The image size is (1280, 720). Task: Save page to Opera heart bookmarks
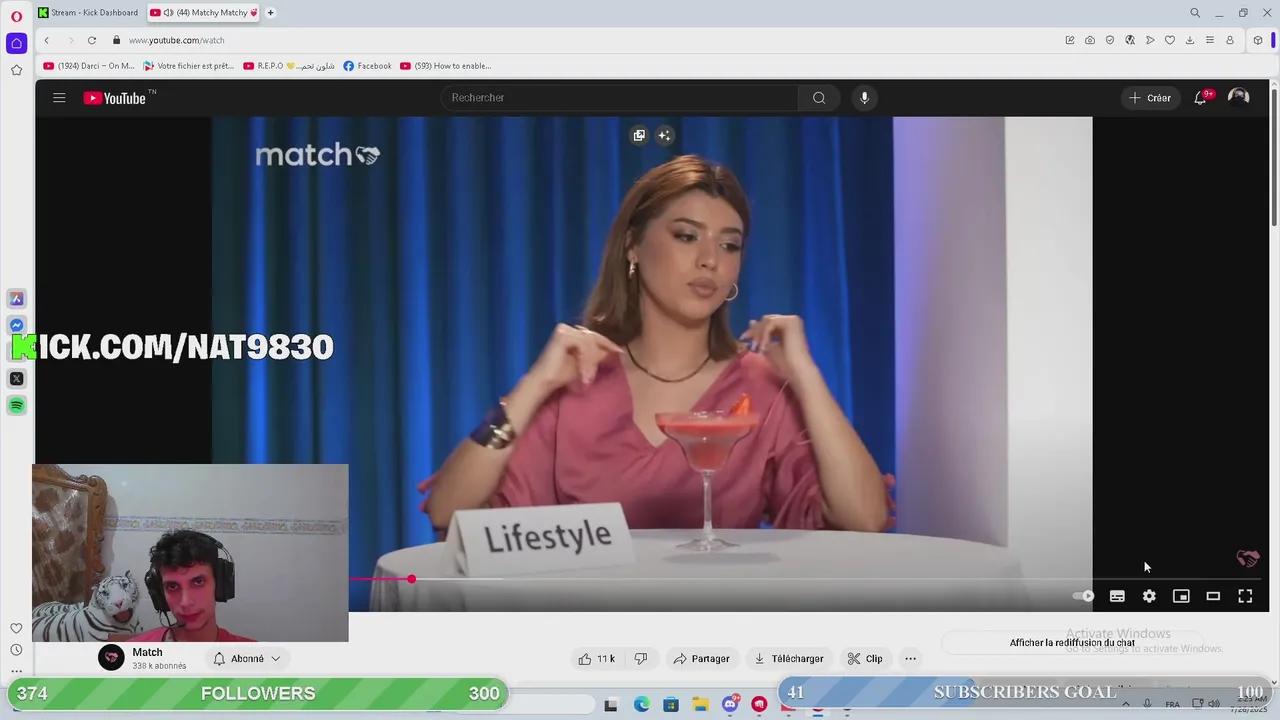(x=1170, y=40)
